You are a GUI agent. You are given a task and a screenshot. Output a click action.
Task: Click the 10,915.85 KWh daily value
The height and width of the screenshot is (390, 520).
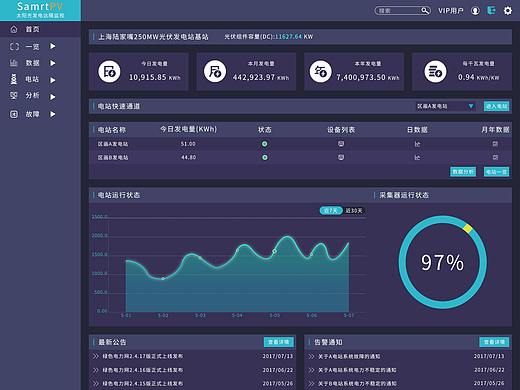[155, 77]
